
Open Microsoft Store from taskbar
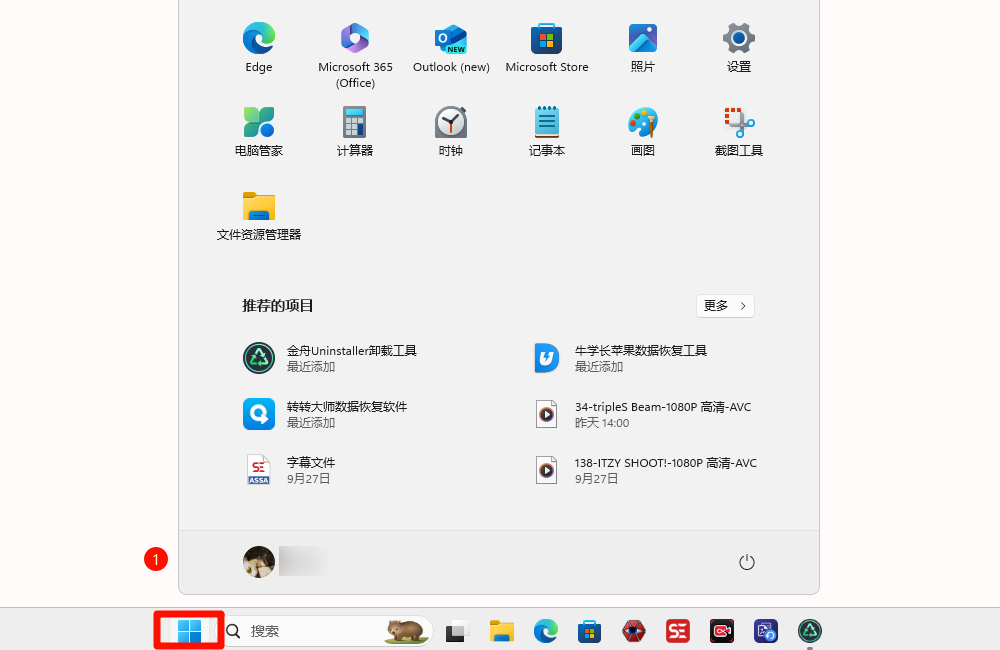[x=589, y=631]
